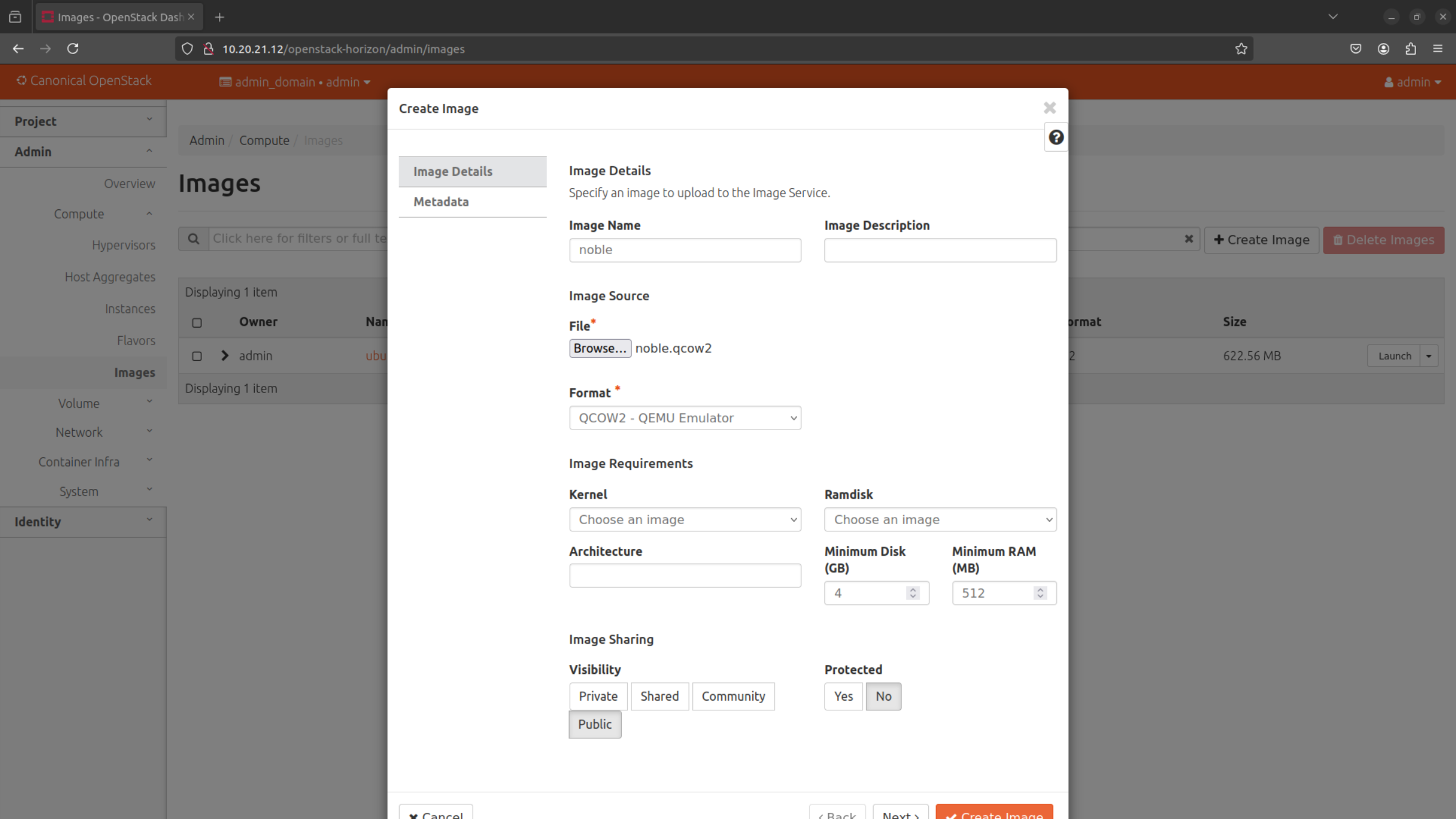Reload the page with refresh icon
The width and height of the screenshot is (1456, 819).
(x=73, y=49)
